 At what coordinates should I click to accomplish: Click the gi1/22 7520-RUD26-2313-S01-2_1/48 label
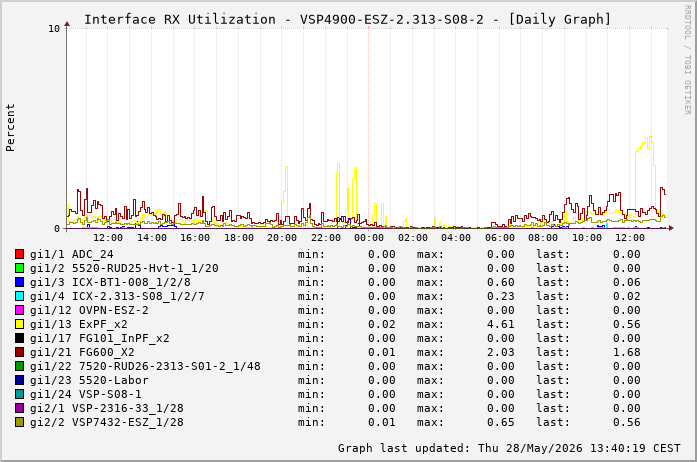145,366
